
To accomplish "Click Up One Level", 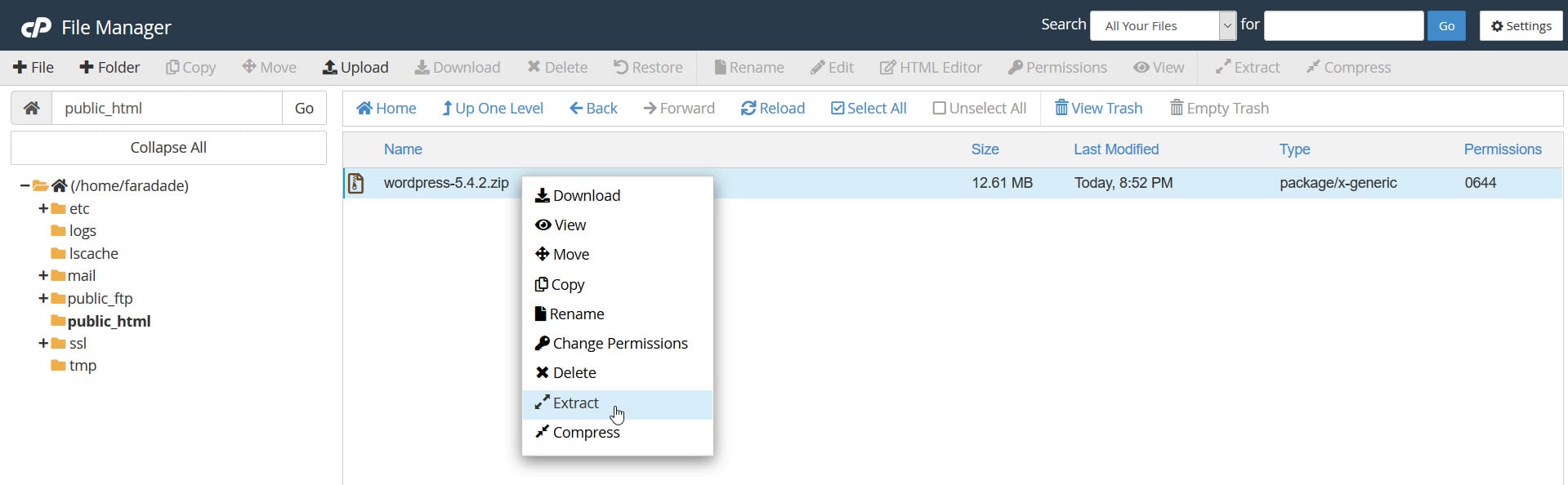I will pyautogui.click(x=493, y=108).
